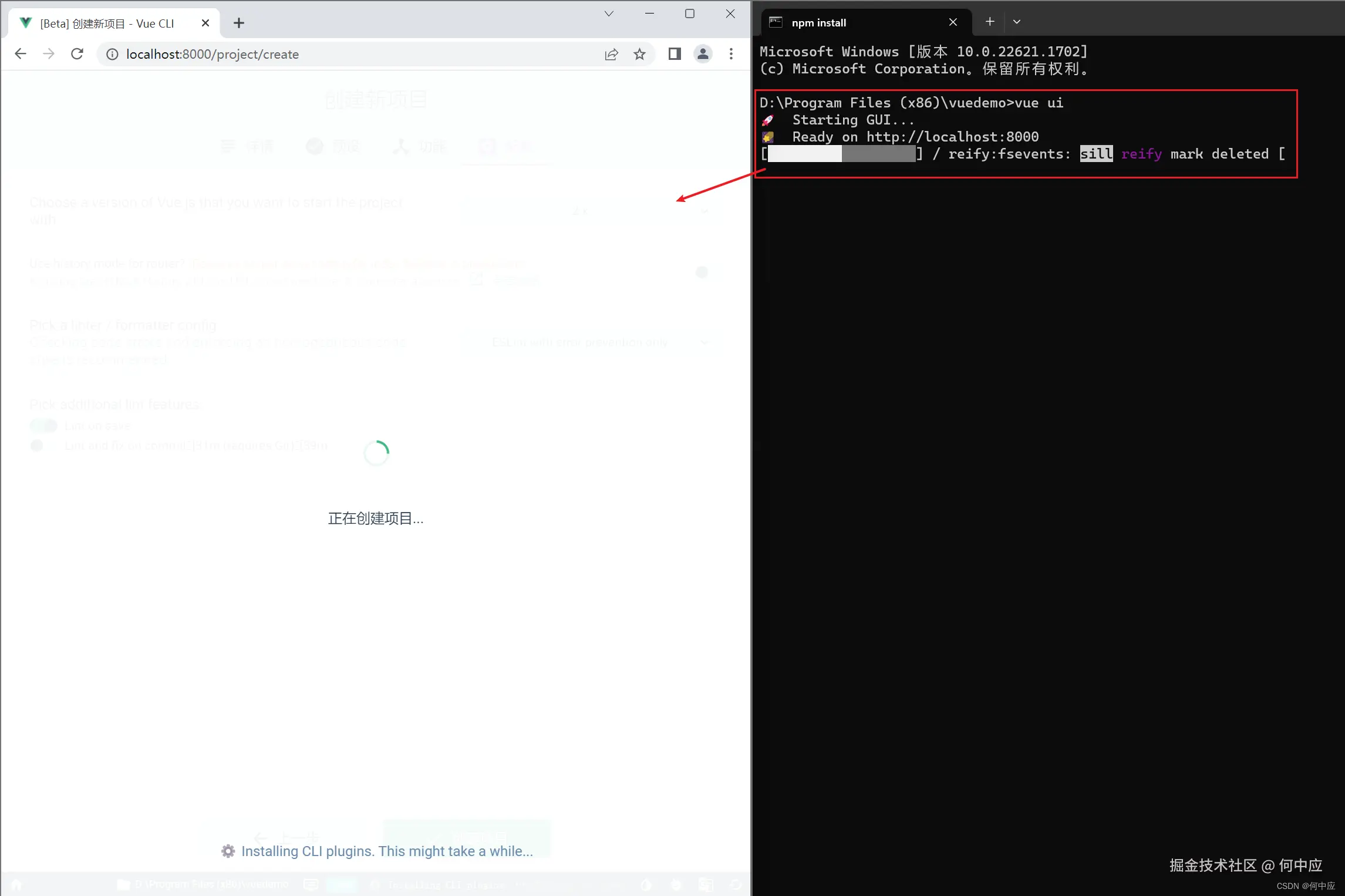
Task: Bookmark this page with the star icon
Action: tap(639, 54)
